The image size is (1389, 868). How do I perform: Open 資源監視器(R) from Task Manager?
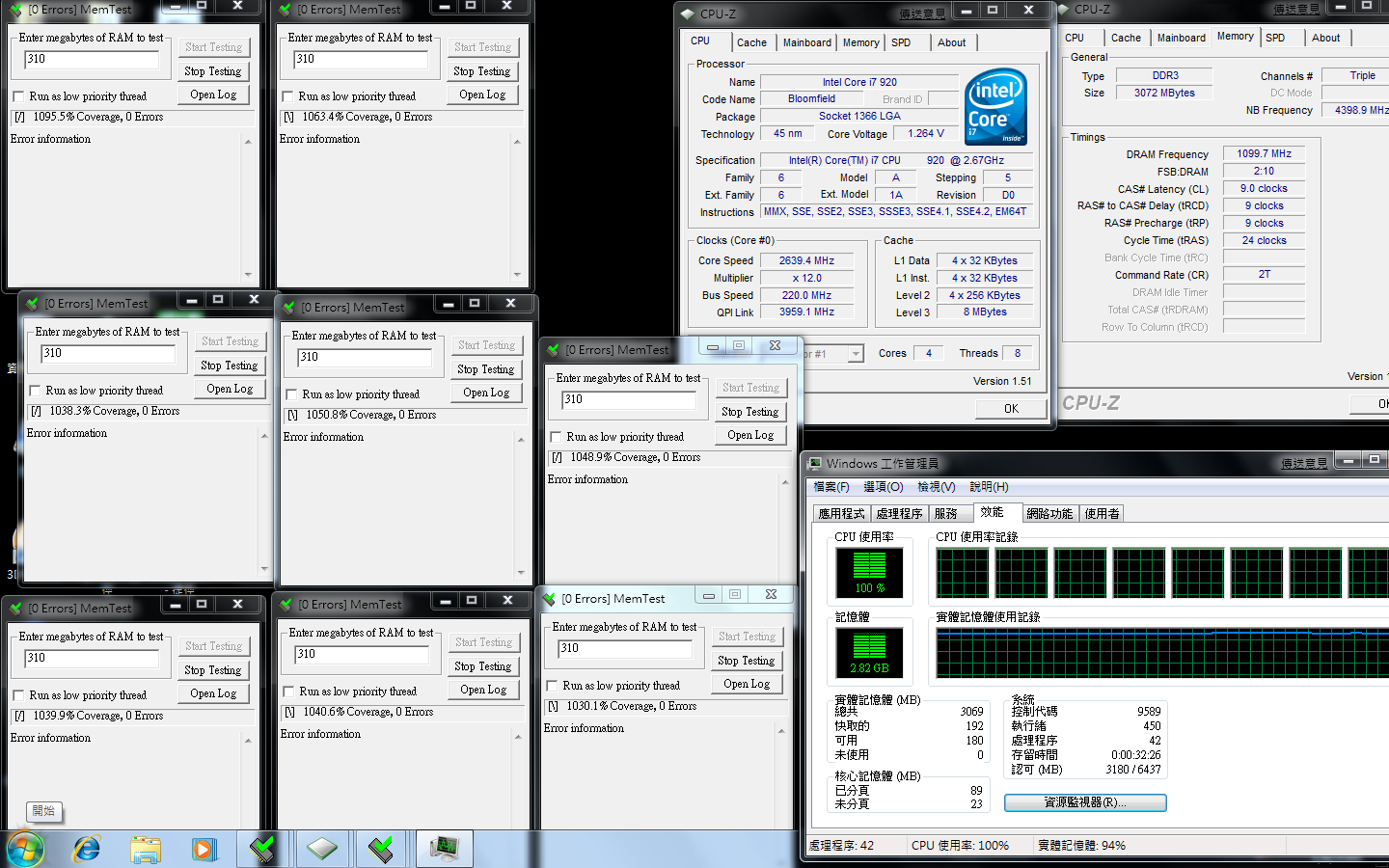tap(1085, 802)
